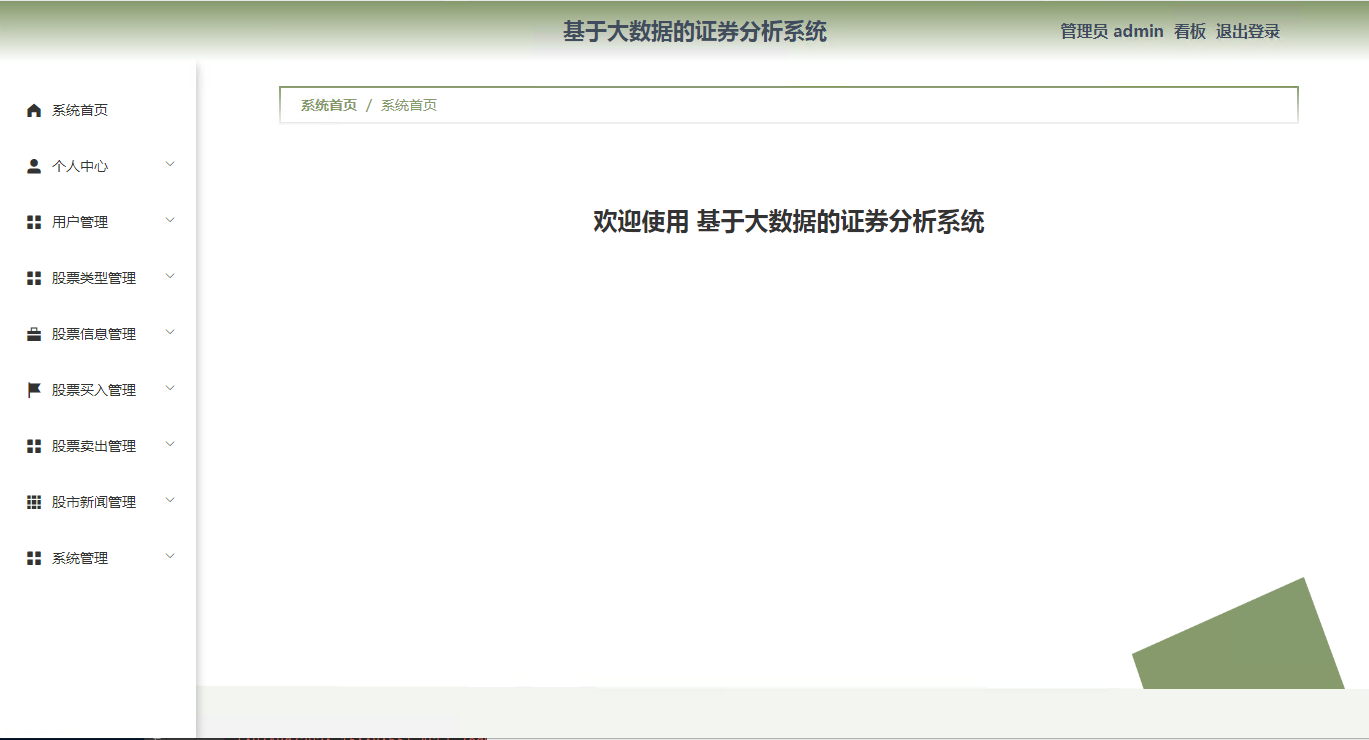Image resolution: width=1369 pixels, height=740 pixels.
Task: Expand the 股市新闻管理 chevron arrow
Action: pyautogui.click(x=170, y=500)
